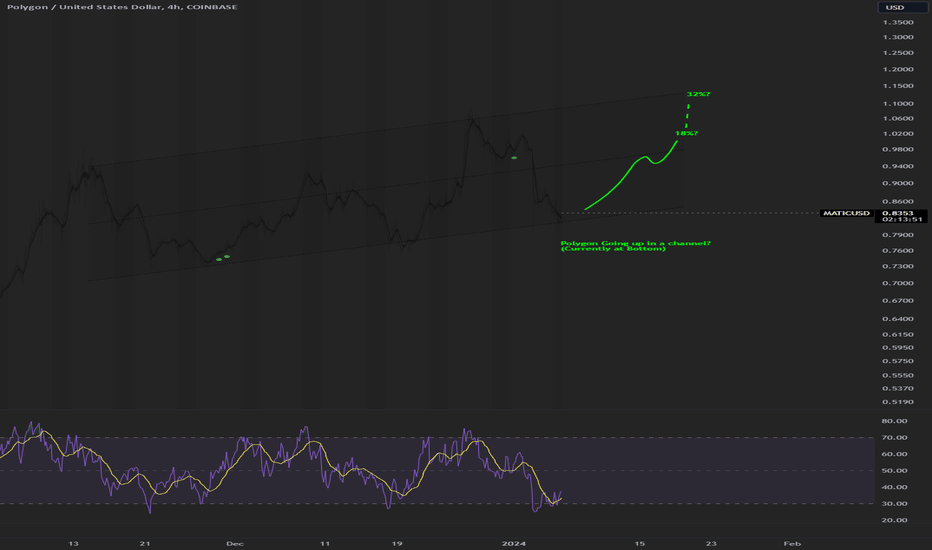Click the 0.9800 price axis label
The width and height of the screenshot is (932, 550).
click(x=898, y=150)
